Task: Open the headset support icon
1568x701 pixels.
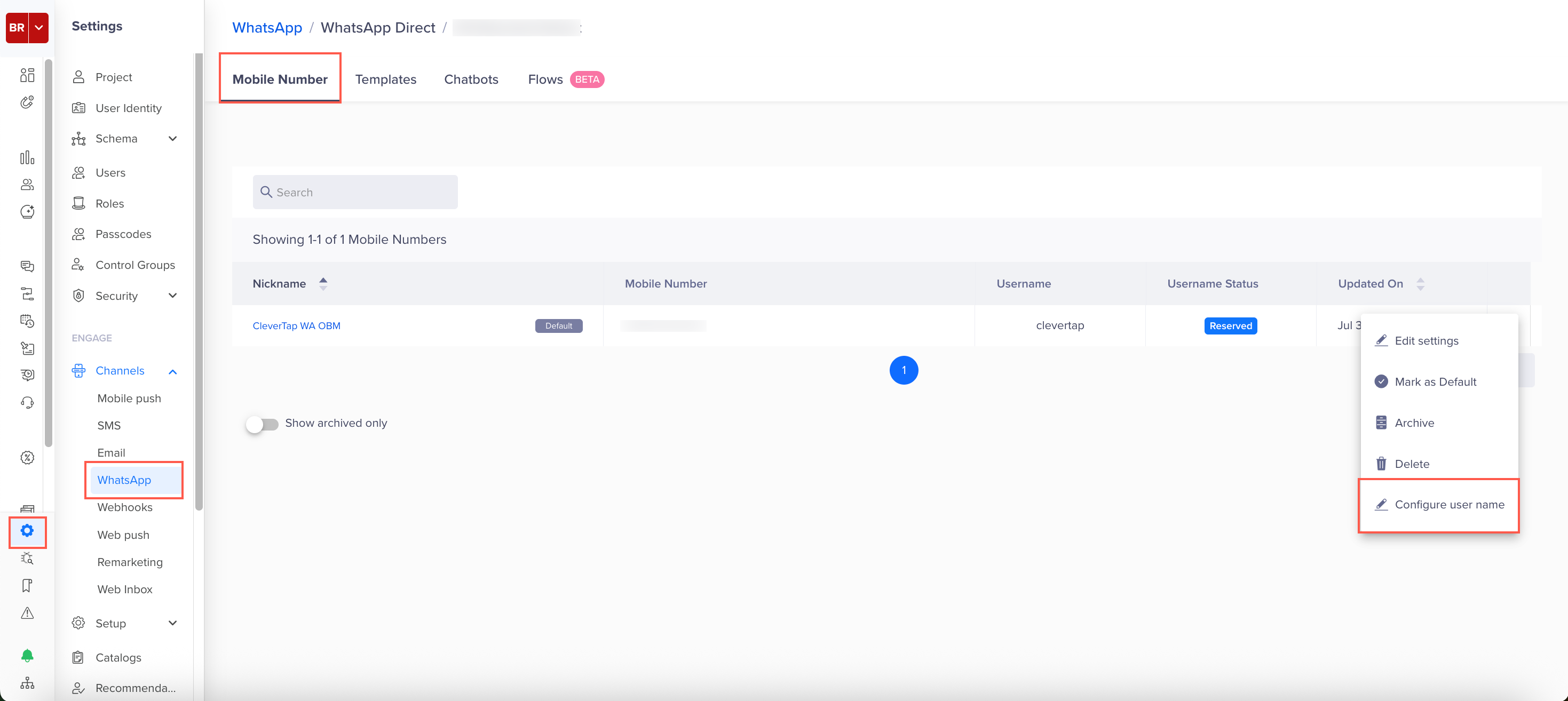Action: [x=27, y=402]
